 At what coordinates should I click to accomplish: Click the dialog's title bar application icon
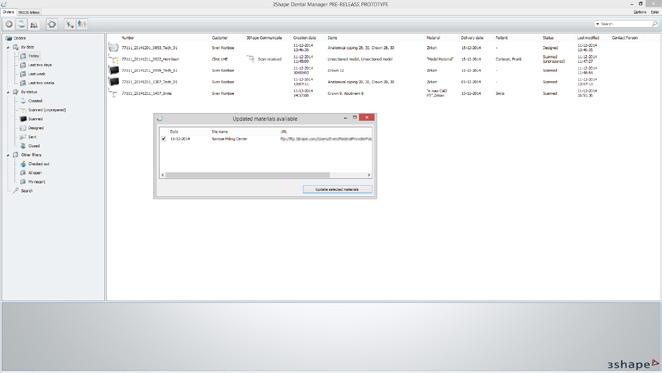coord(160,119)
